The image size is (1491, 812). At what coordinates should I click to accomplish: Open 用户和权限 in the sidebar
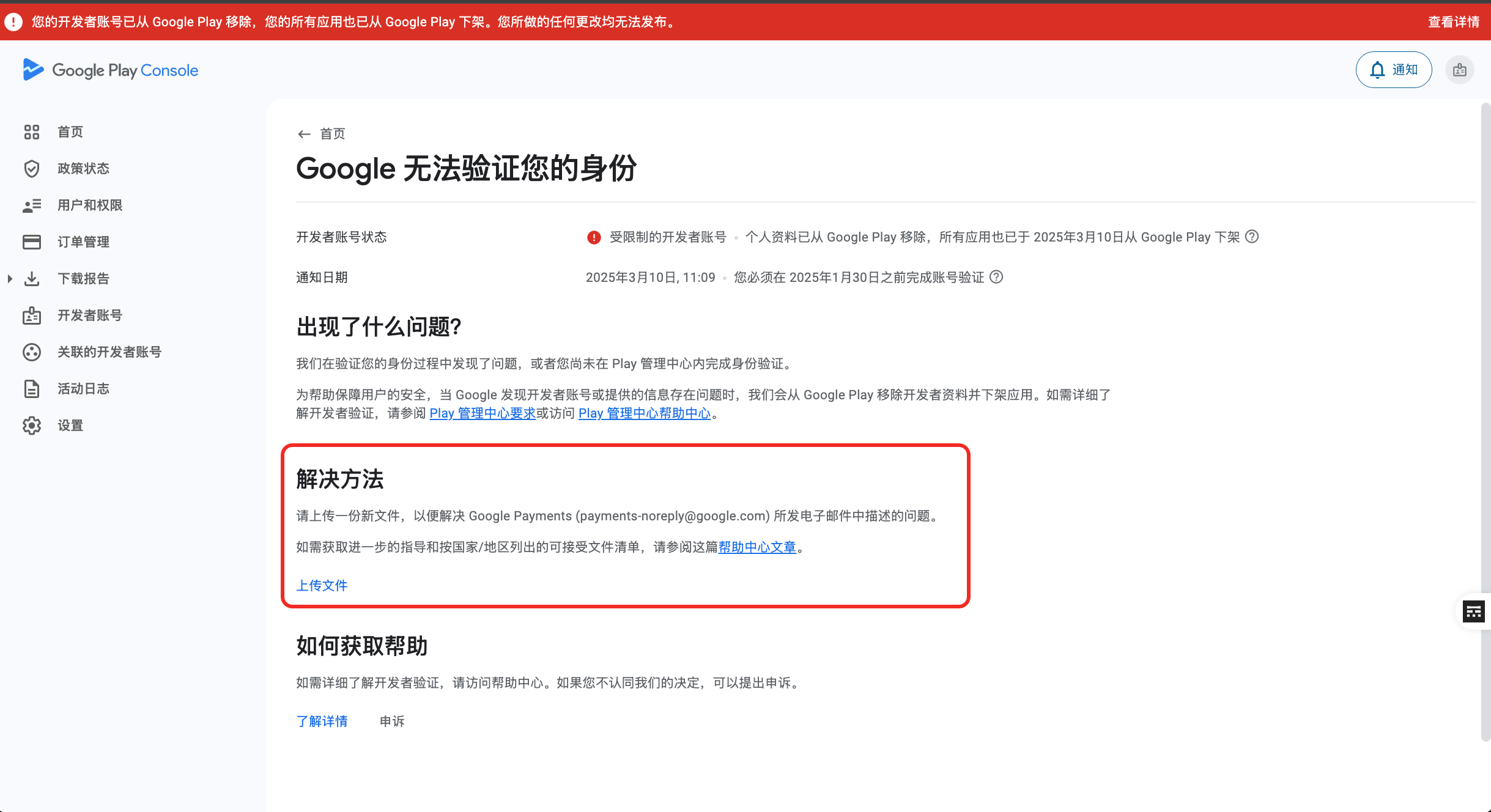32,205
